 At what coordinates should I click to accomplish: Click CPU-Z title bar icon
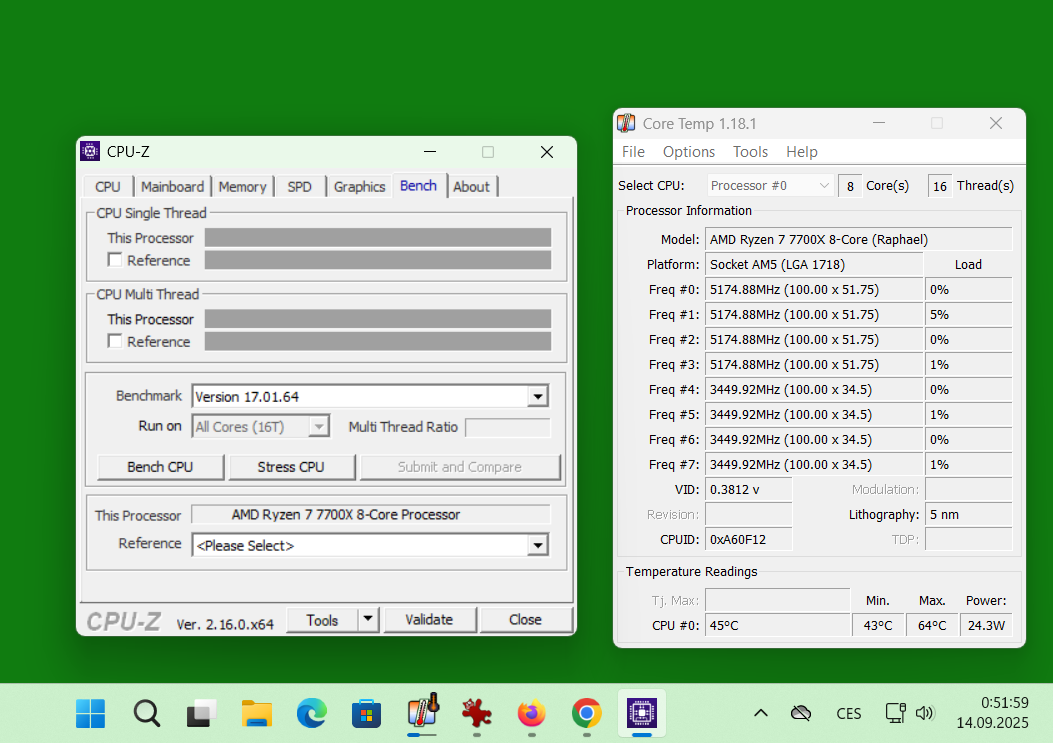point(90,151)
